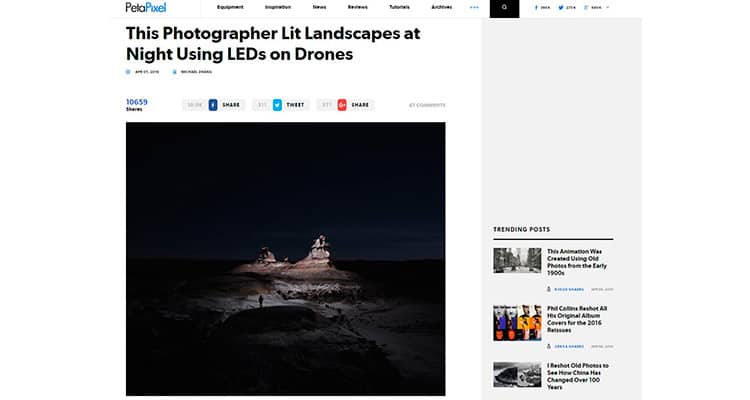Open the search via magnifier icon

504,7
